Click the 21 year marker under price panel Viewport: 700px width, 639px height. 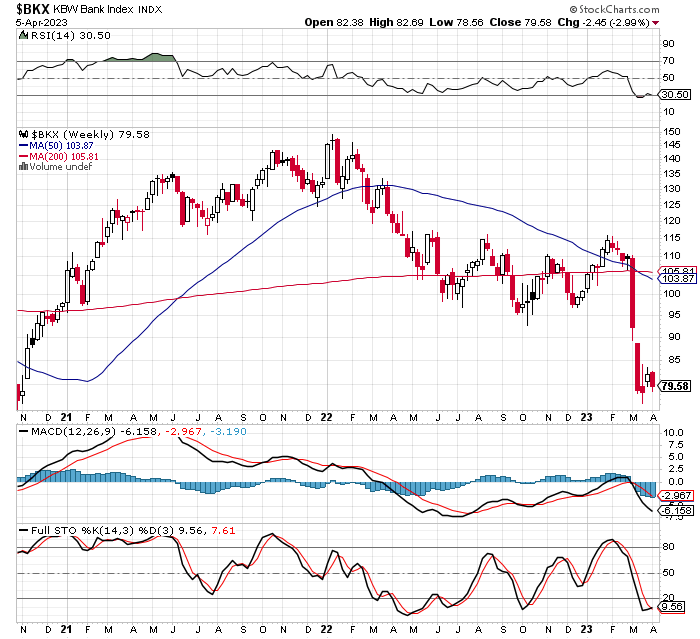click(x=66, y=417)
